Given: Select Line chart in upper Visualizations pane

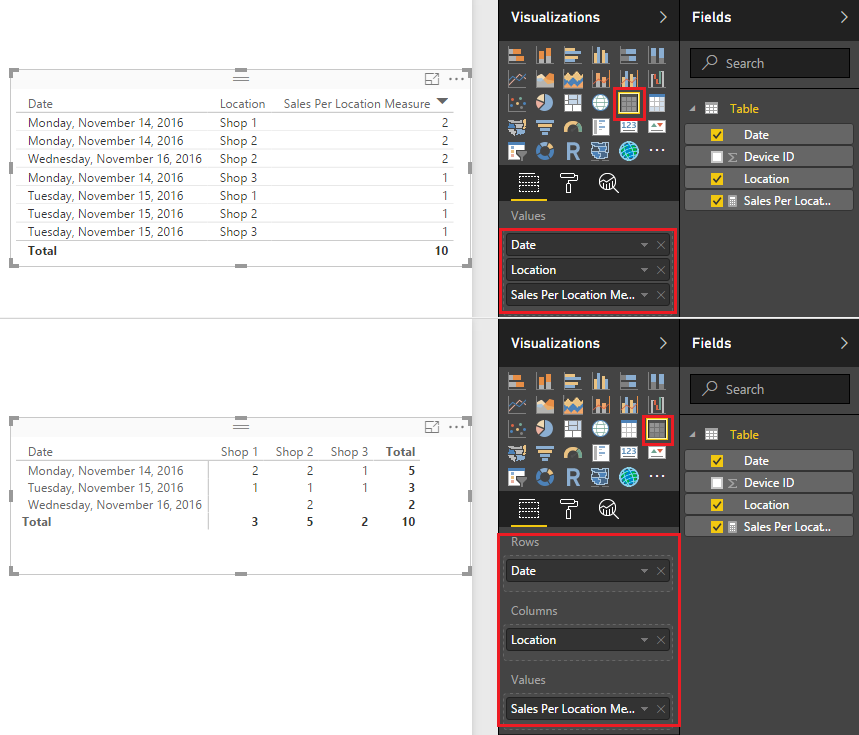Looking at the screenshot, I should (x=517, y=79).
